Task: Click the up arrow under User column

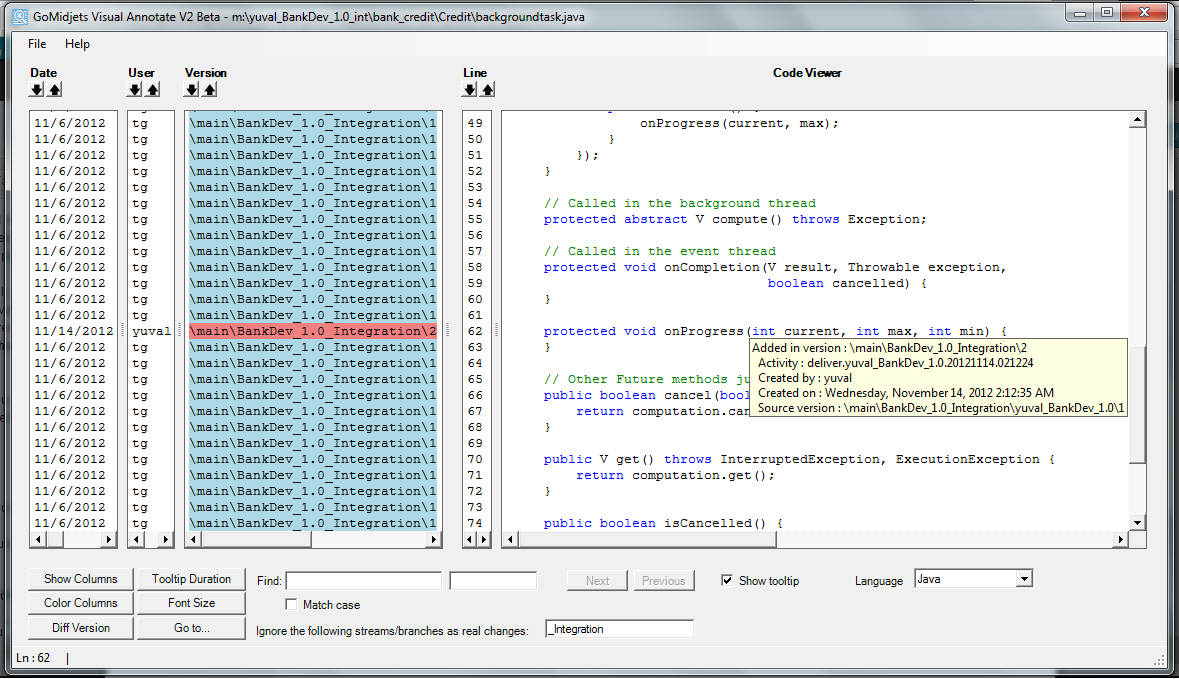Action: click(152, 90)
